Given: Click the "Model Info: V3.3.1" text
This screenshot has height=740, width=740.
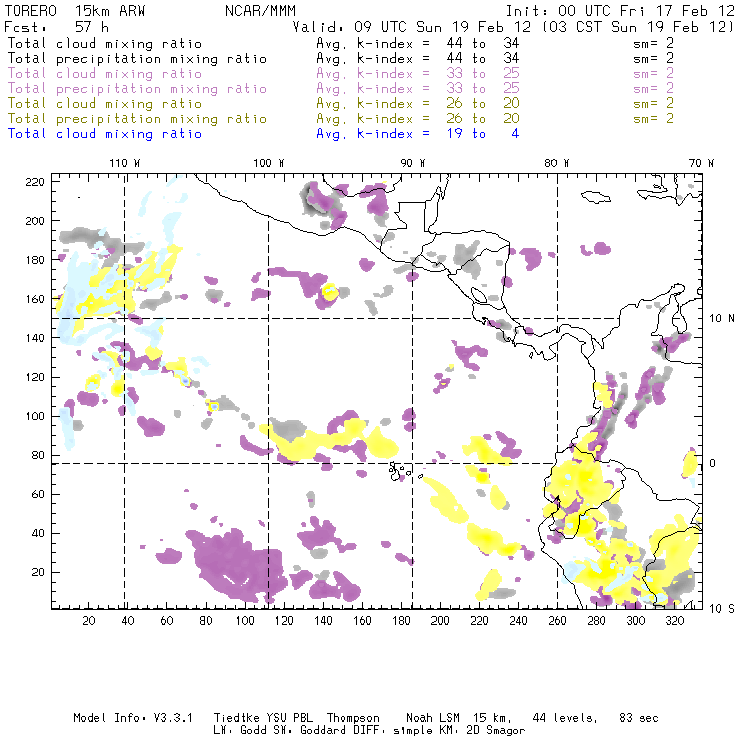Looking at the screenshot, I should (x=133, y=718).
